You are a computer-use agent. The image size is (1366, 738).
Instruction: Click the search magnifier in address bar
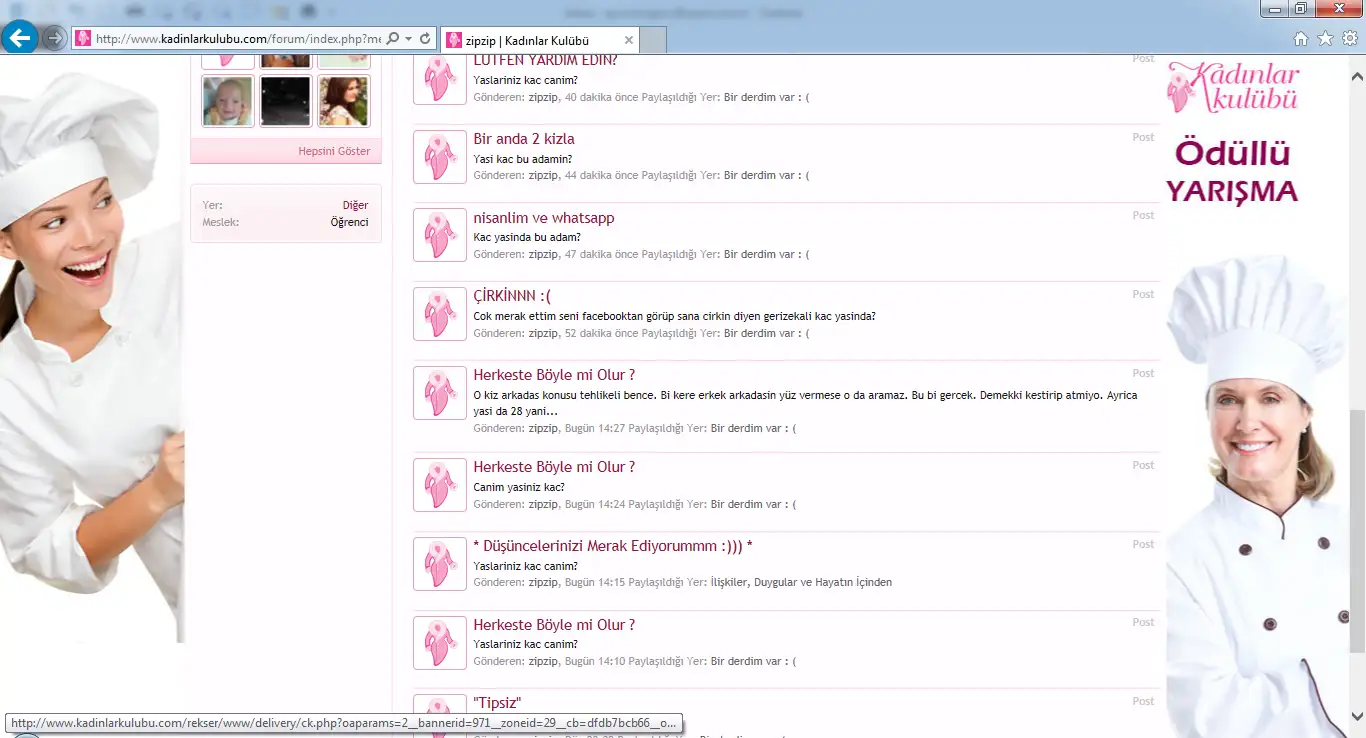point(393,39)
